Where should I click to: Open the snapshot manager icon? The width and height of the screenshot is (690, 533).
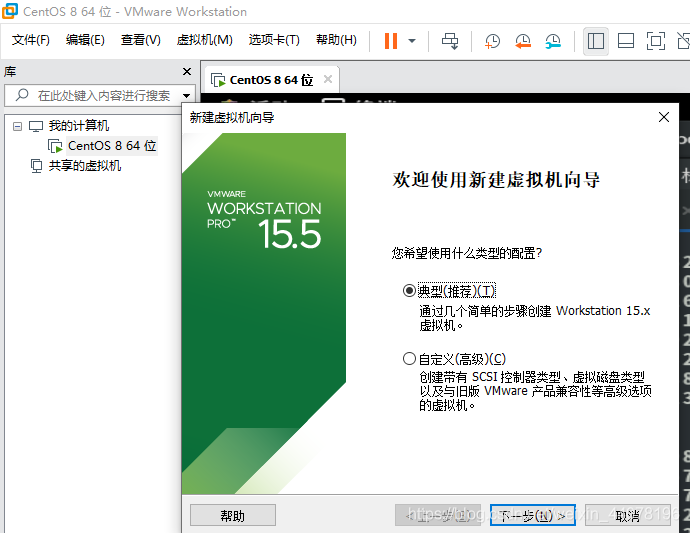click(553, 41)
